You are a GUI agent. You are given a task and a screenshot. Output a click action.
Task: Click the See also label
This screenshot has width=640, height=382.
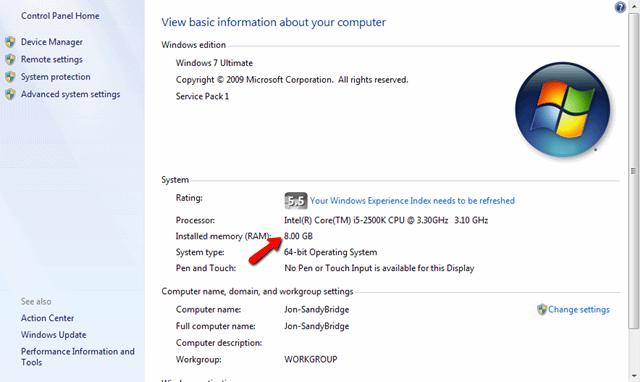coord(36,302)
